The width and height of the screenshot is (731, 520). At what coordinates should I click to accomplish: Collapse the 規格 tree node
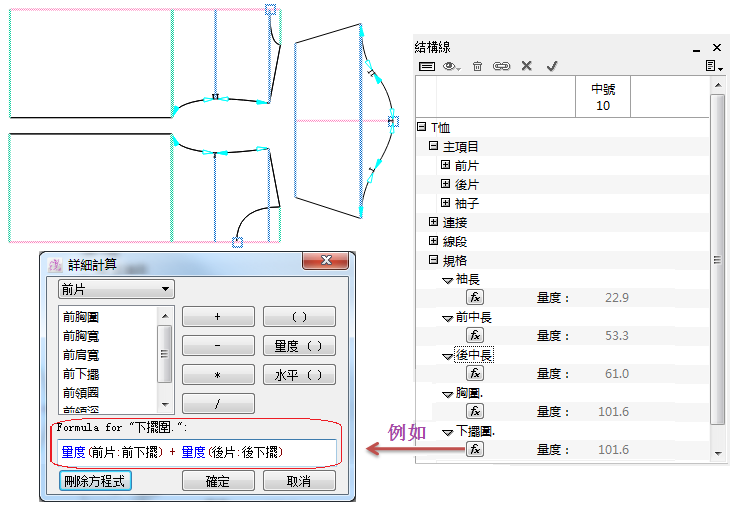tap(434, 260)
